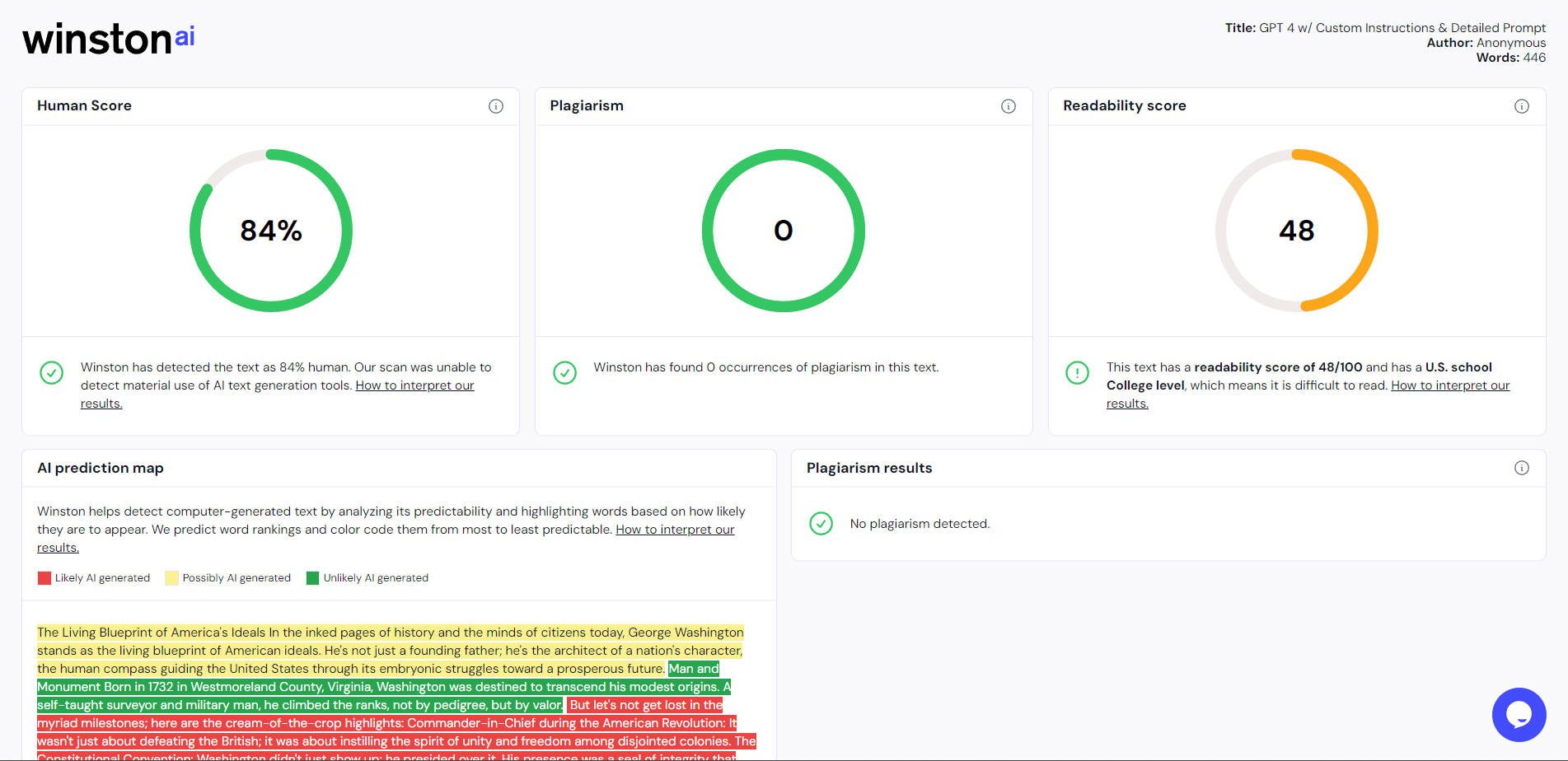
Task: Follow the interpret results link in AI prediction map
Action: 674,530
